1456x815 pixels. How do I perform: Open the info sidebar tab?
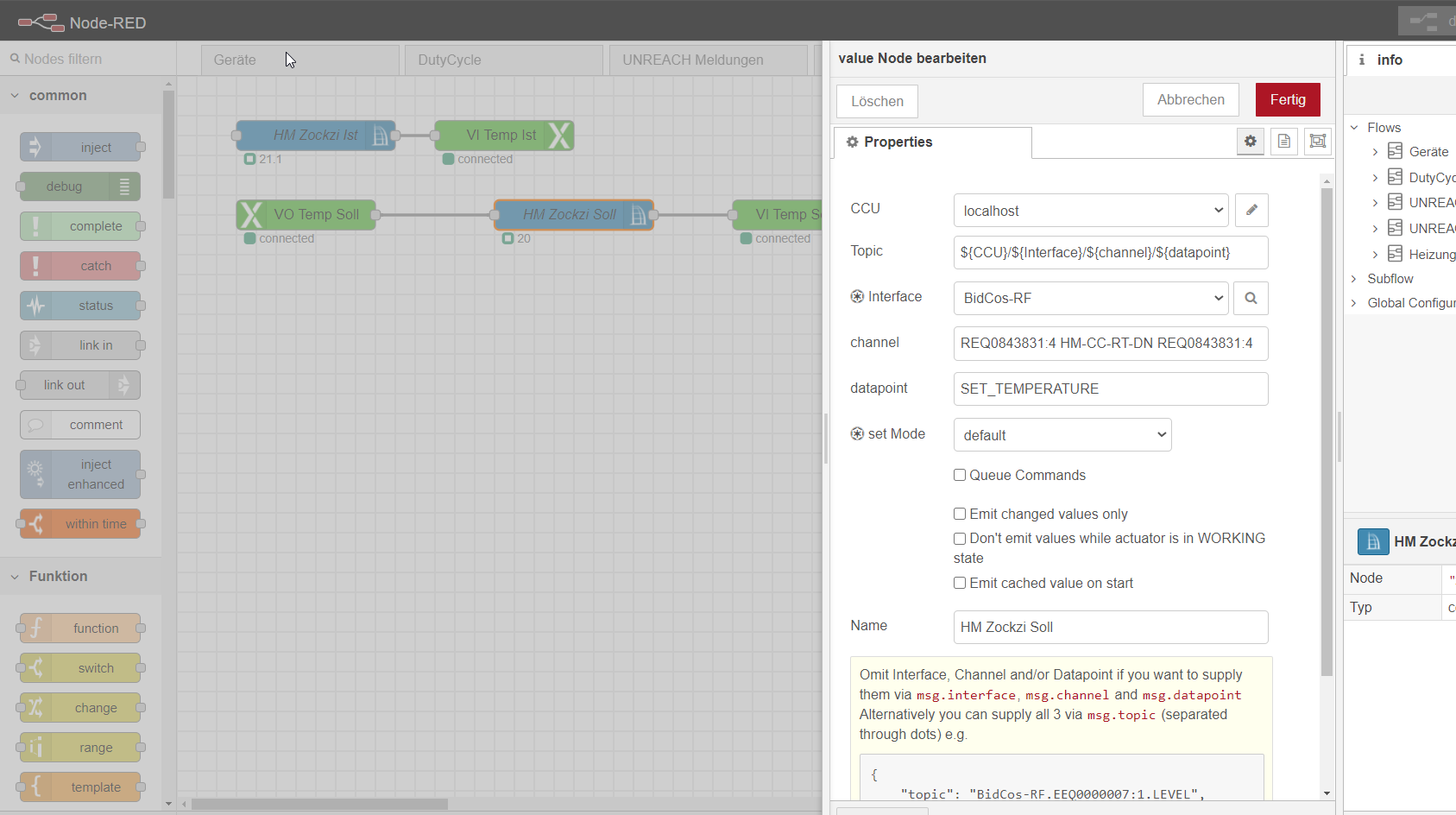coord(1400,60)
